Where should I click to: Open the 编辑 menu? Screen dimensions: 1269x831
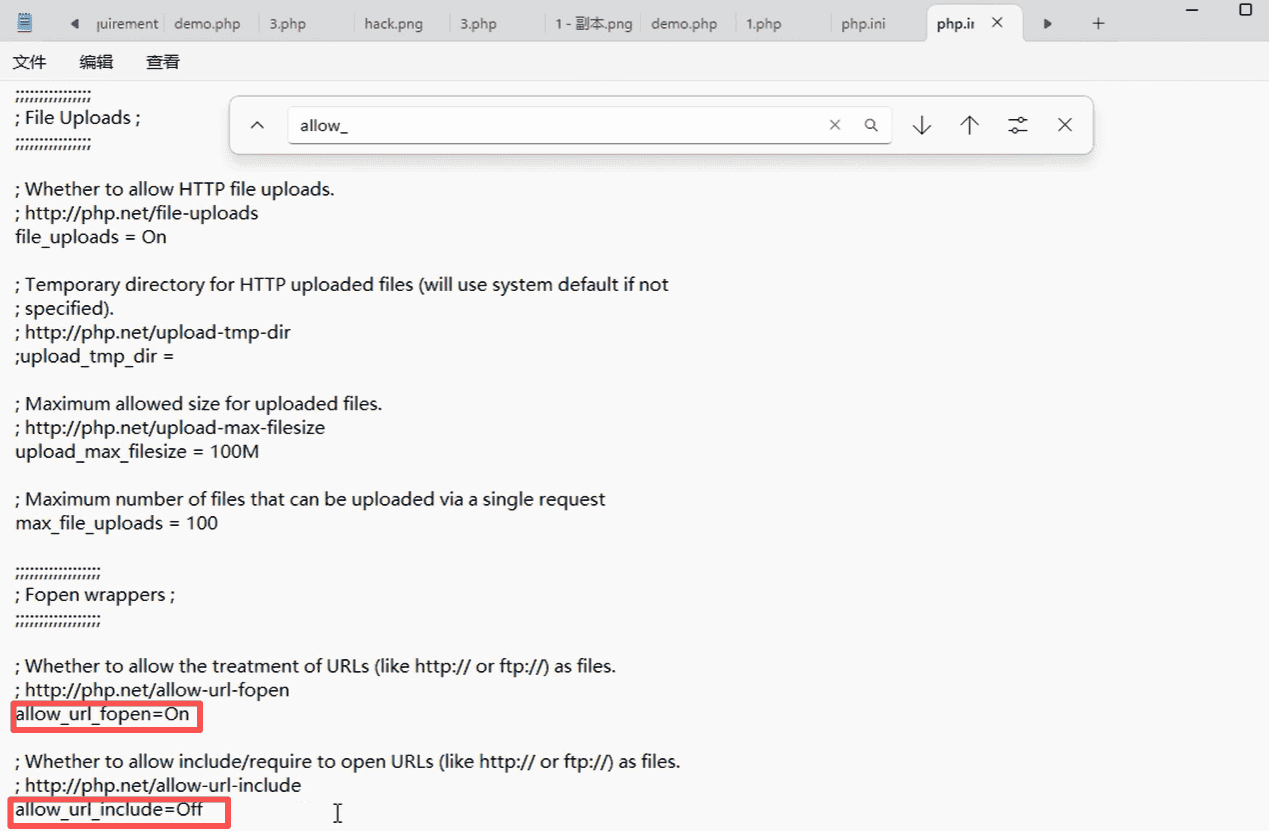[96, 62]
